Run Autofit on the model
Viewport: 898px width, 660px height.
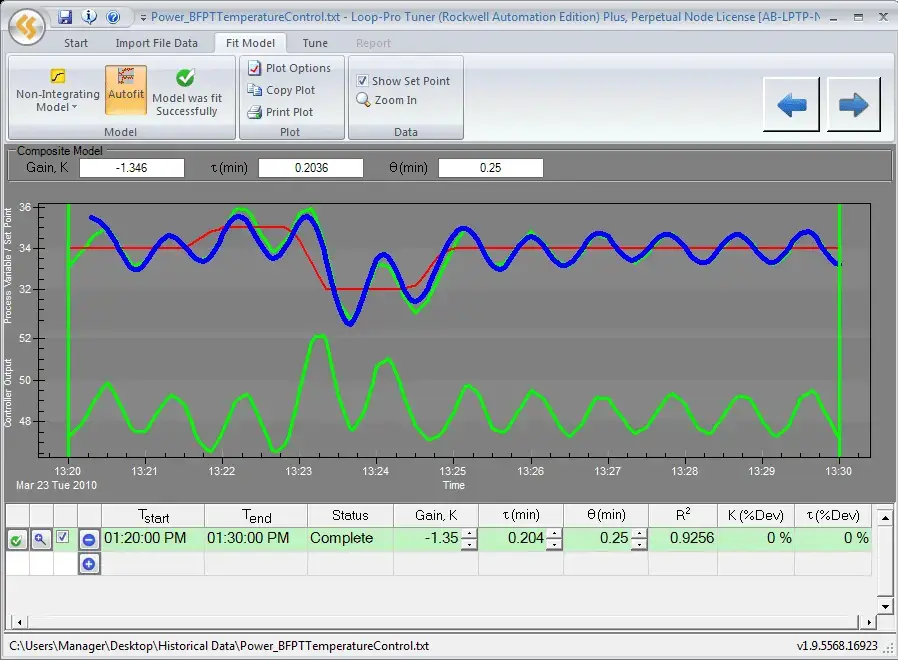(x=125, y=90)
